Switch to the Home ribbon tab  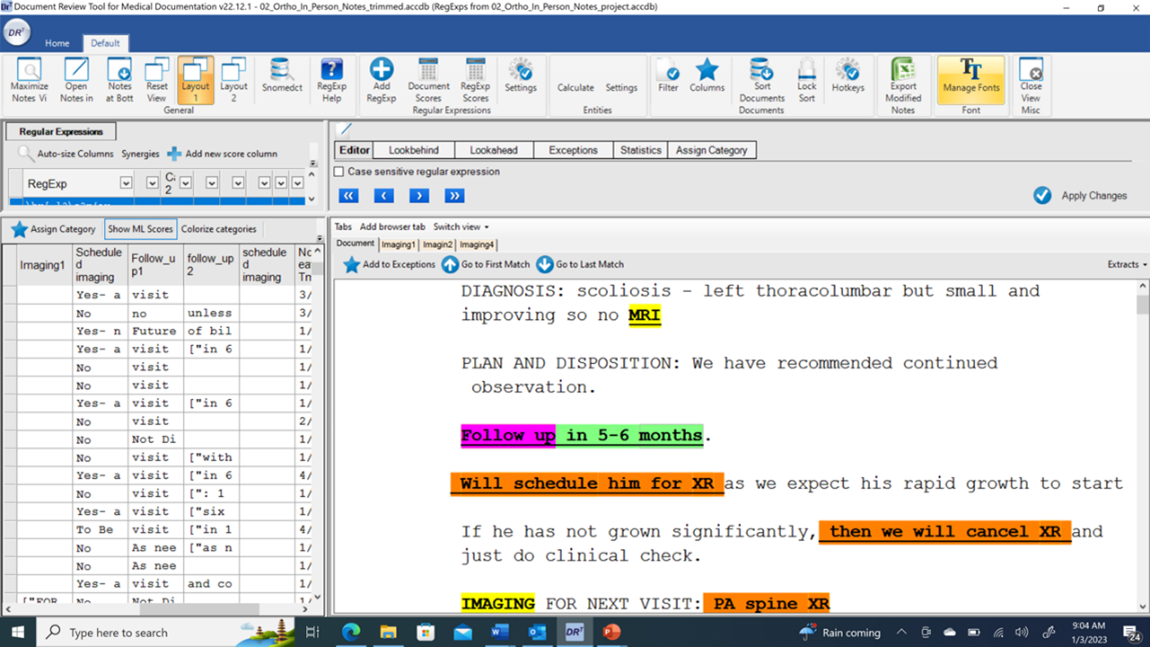tap(57, 43)
